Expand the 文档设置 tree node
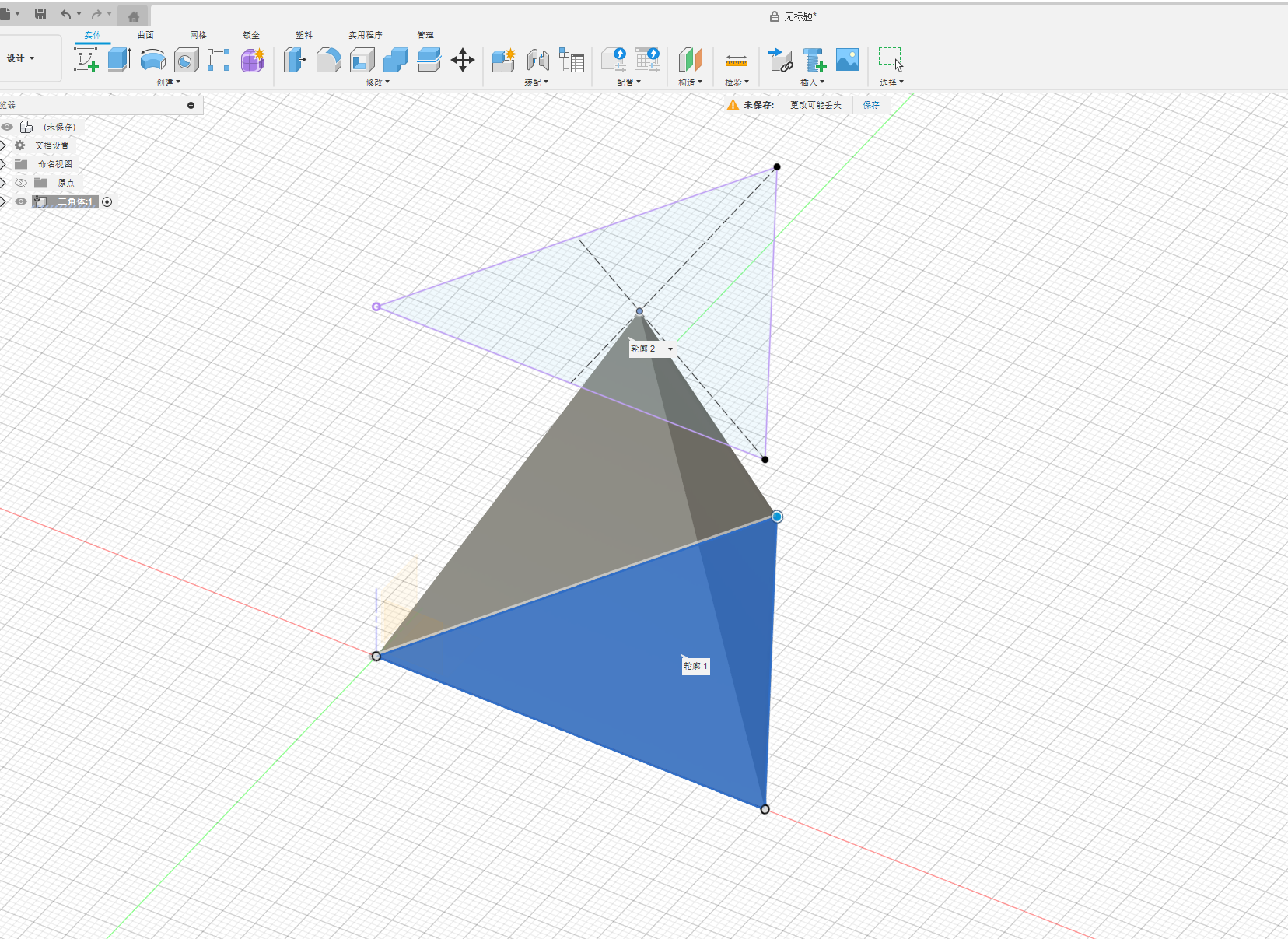The height and width of the screenshot is (939, 1288). (x=4, y=145)
